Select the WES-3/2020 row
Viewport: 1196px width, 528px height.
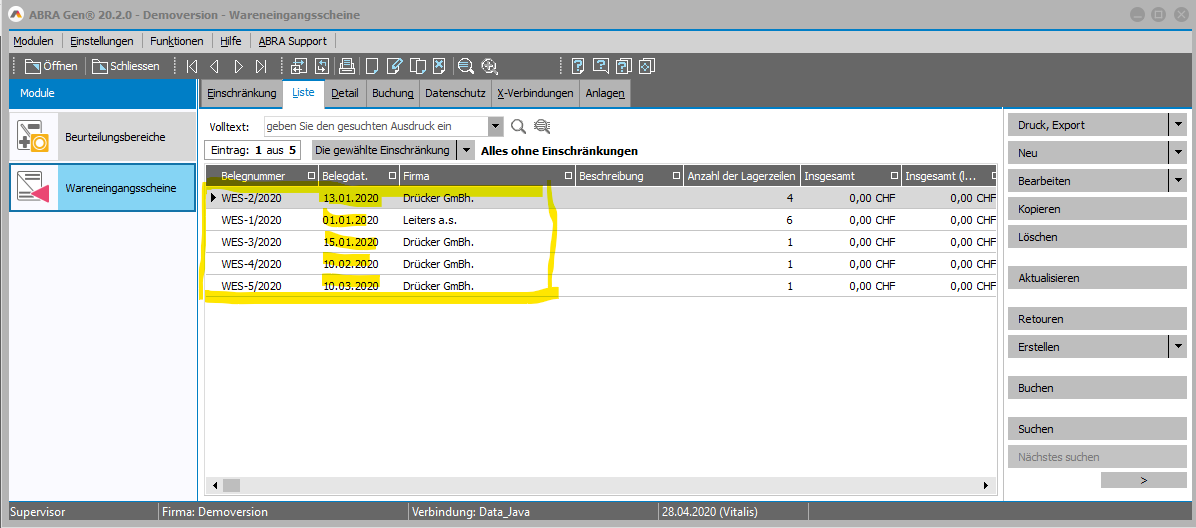[x=252, y=242]
